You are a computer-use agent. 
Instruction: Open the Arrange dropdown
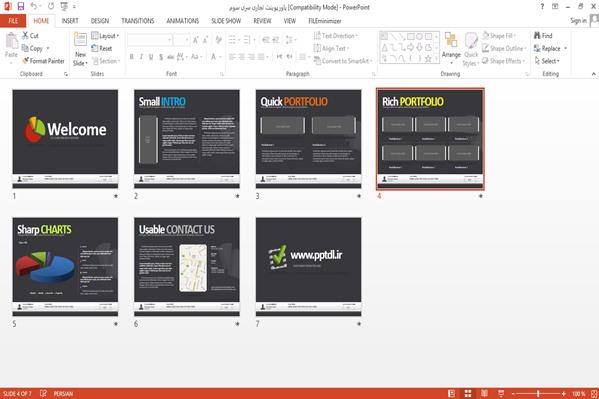(x=451, y=49)
